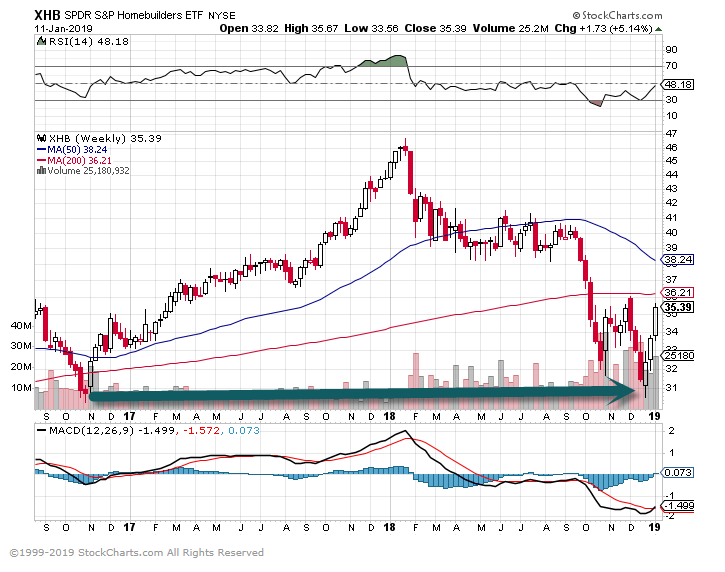Click the 'Open 33.82' value
The height and width of the screenshot is (572, 725).
point(249,28)
